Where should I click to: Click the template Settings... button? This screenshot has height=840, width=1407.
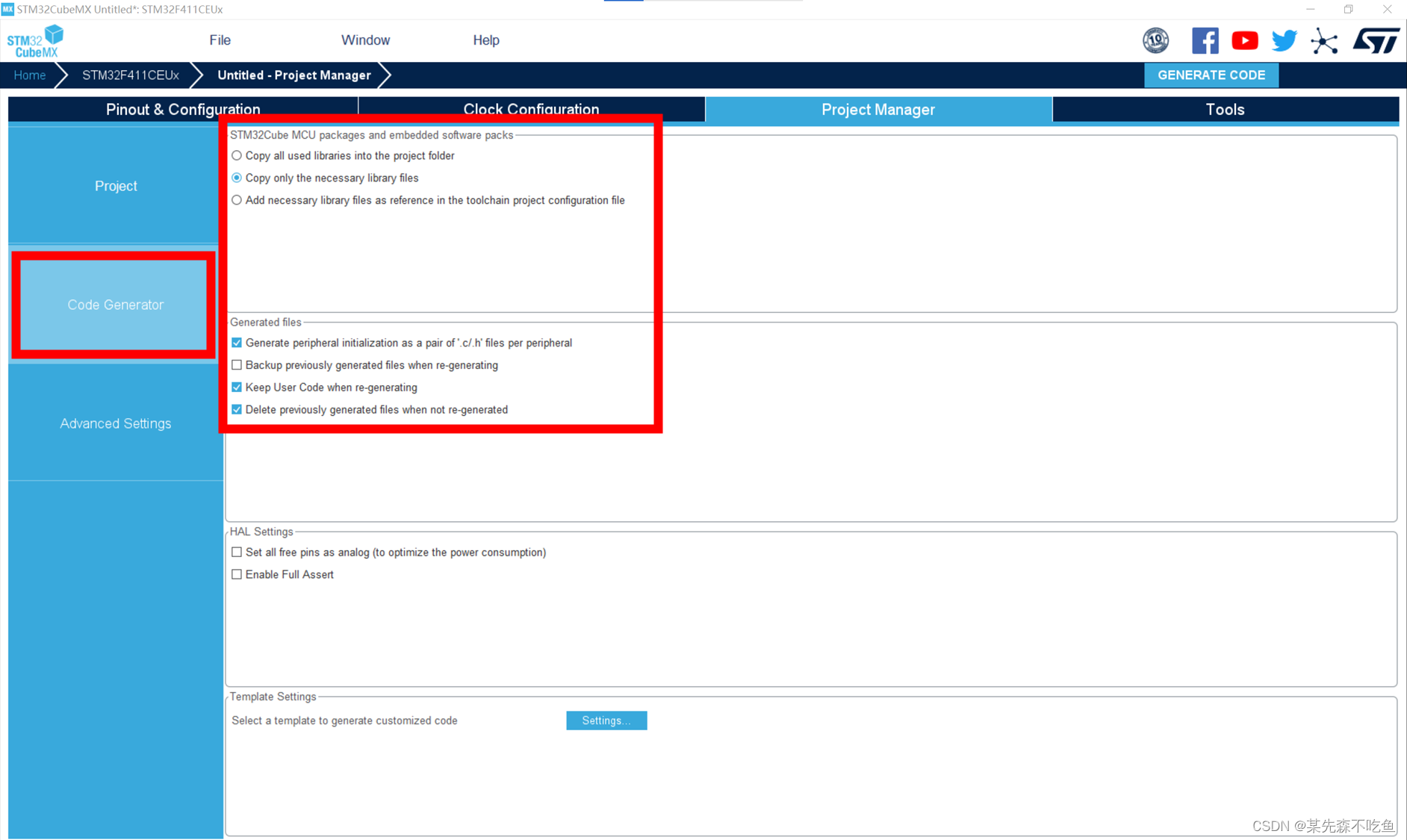[606, 721]
